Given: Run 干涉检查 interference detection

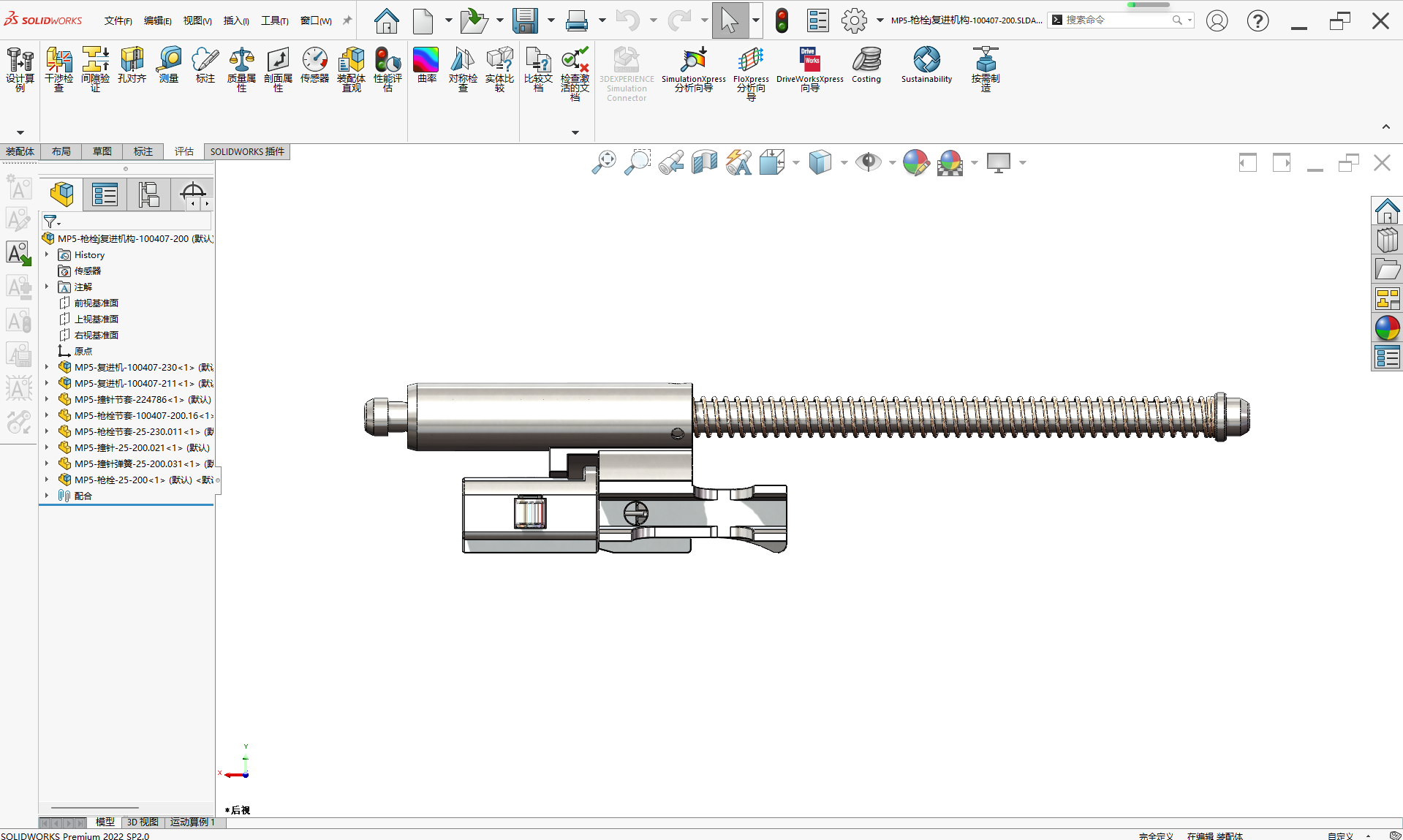Looking at the screenshot, I should pos(58,69).
